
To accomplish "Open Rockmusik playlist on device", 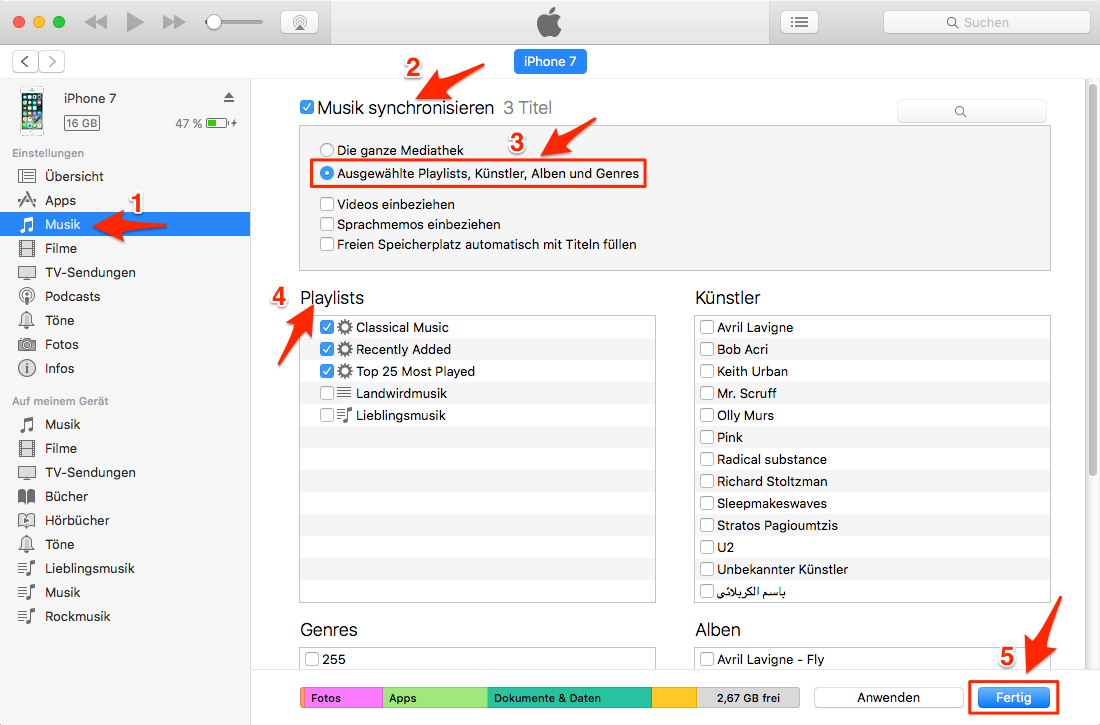I will (125, 616).
